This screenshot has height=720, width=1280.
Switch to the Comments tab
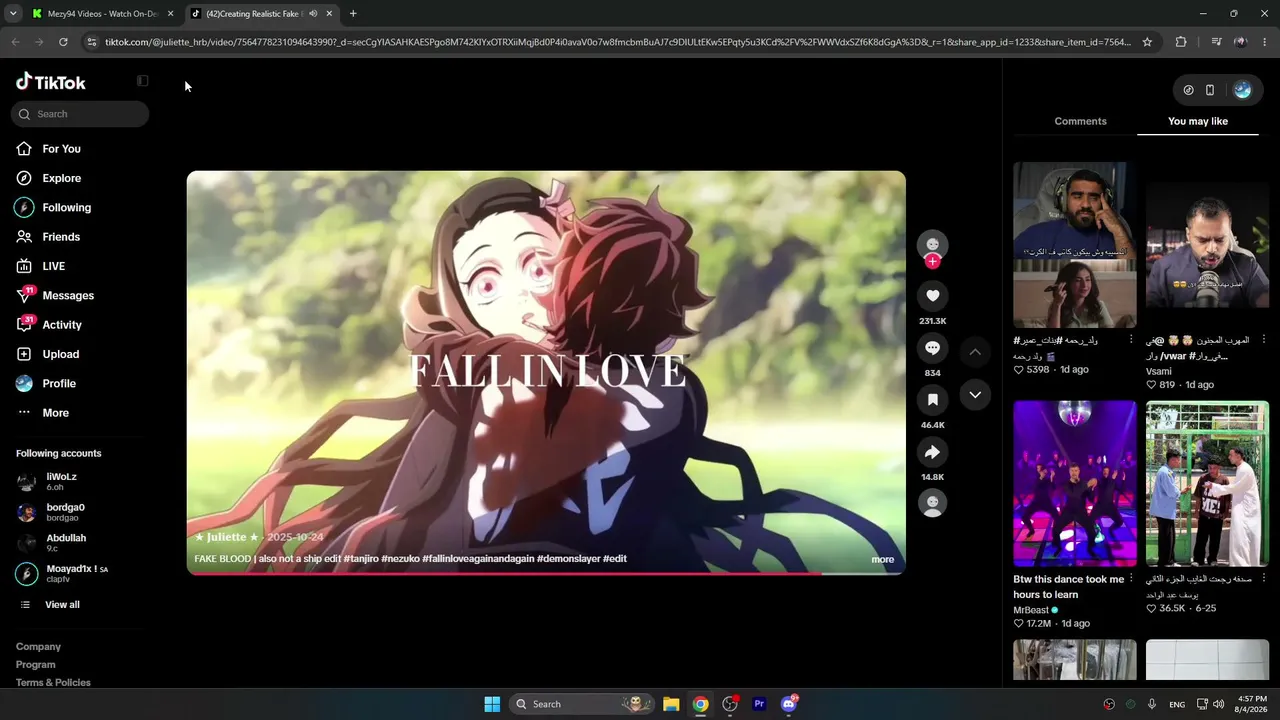[1080, 121]
